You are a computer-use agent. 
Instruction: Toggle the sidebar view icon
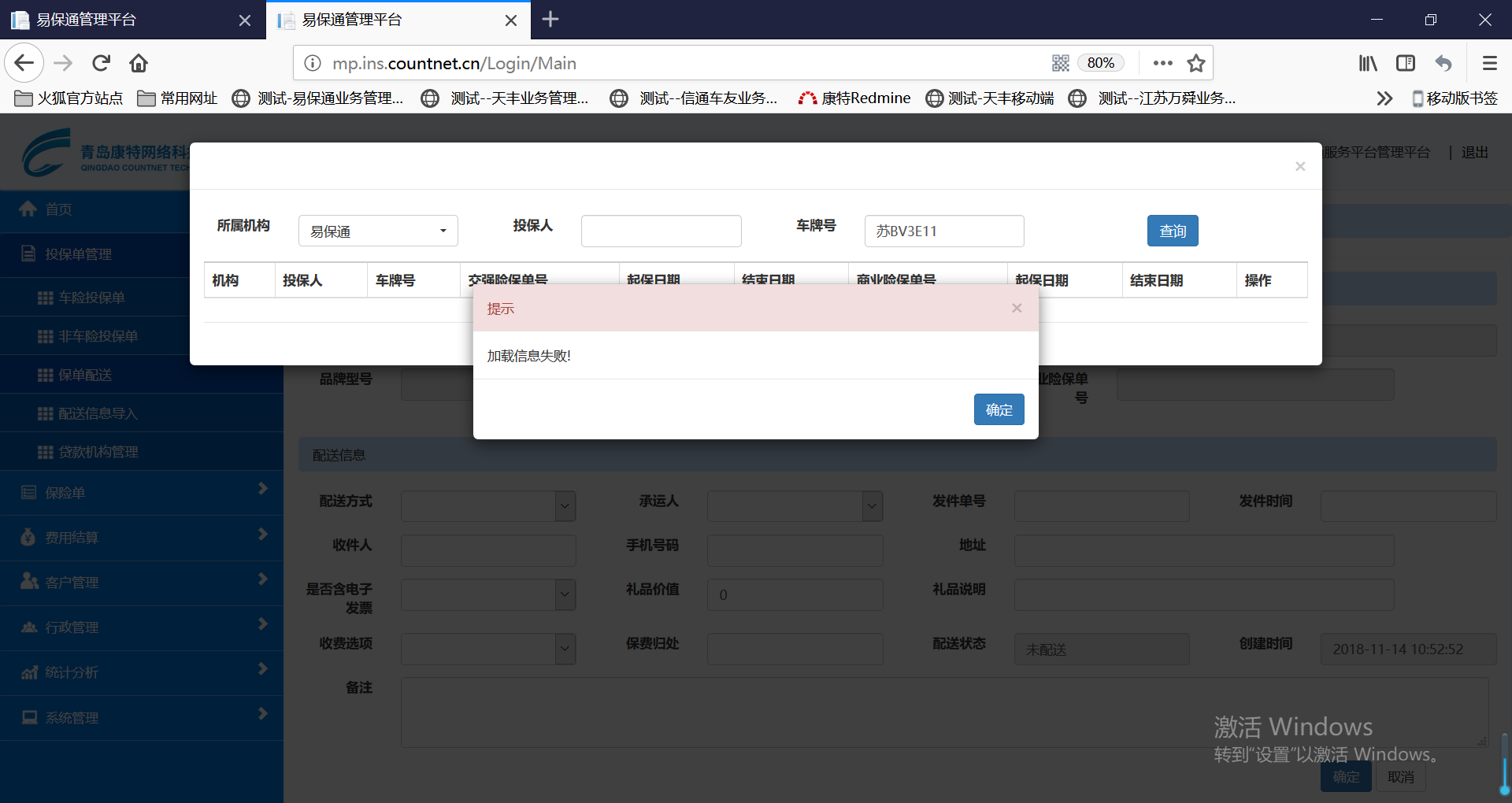1406,63
